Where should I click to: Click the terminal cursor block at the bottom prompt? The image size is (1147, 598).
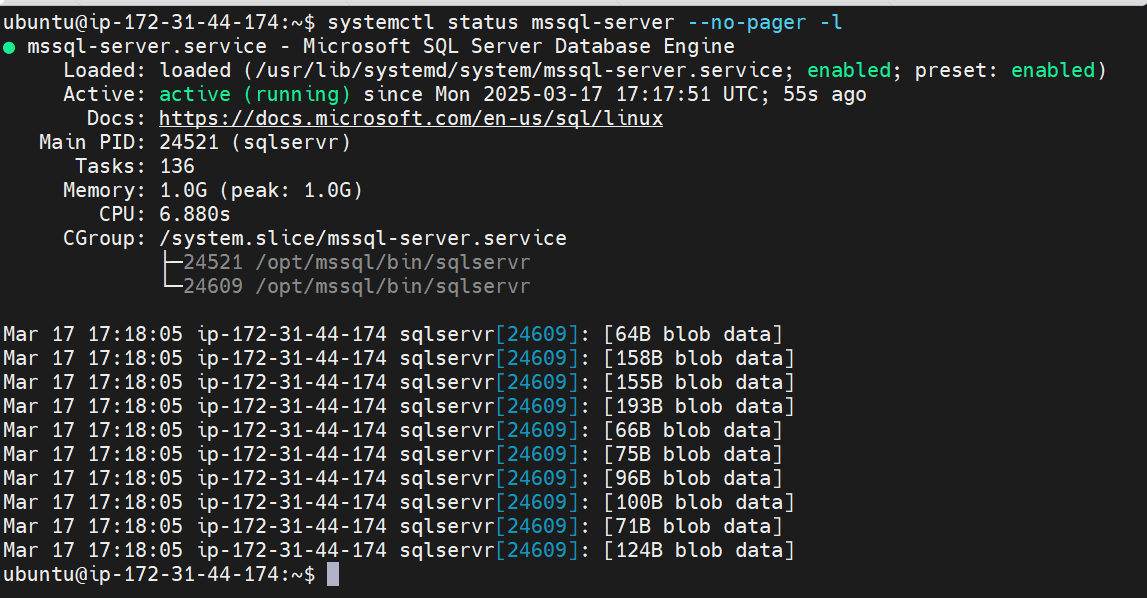(x=333, y=575)
